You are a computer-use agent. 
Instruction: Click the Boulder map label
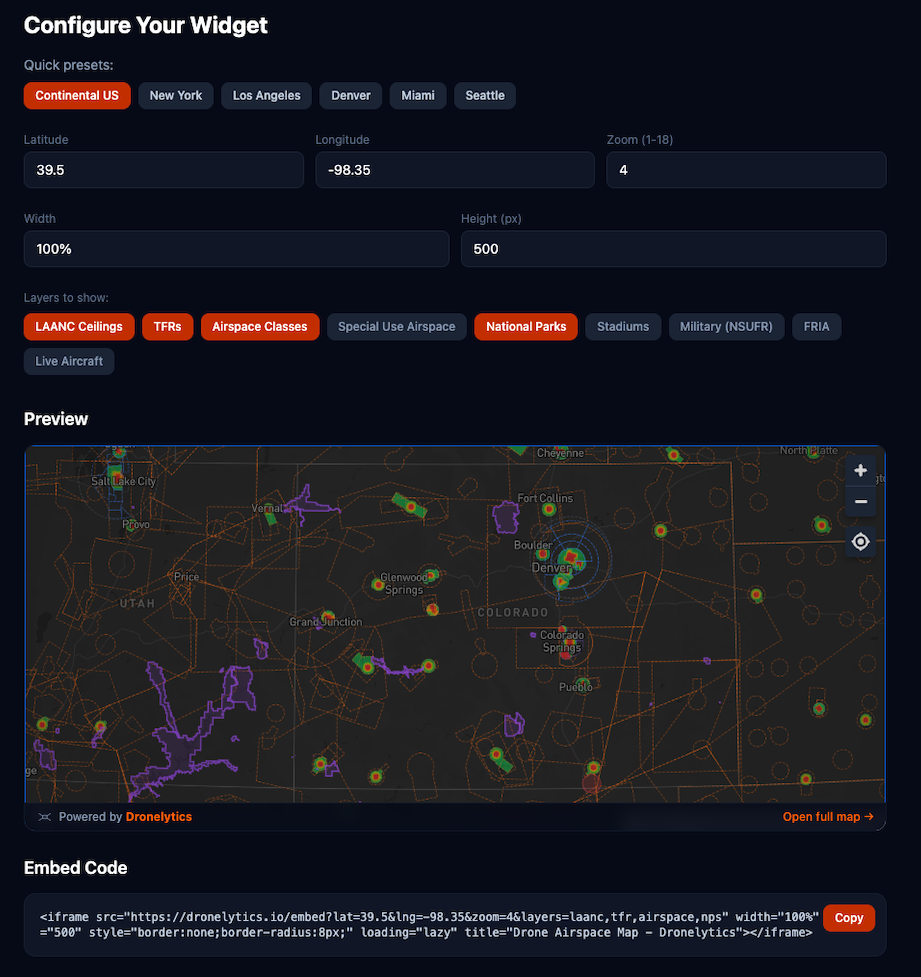533,545
